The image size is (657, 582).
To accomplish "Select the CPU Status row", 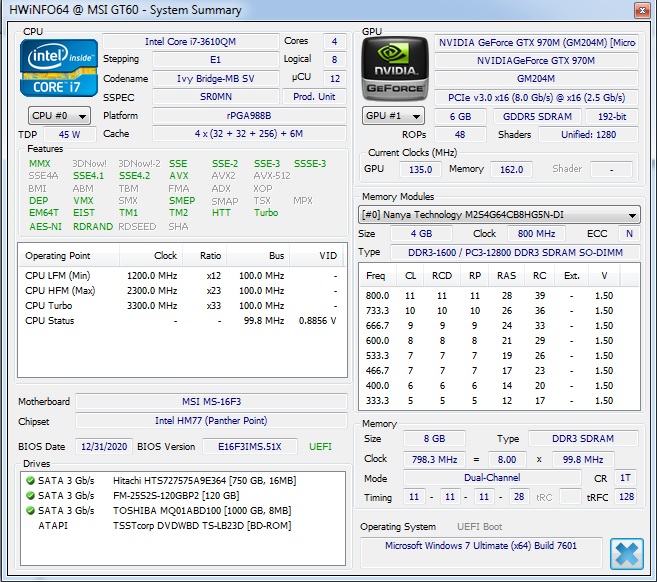I will [x=182, y=321].
